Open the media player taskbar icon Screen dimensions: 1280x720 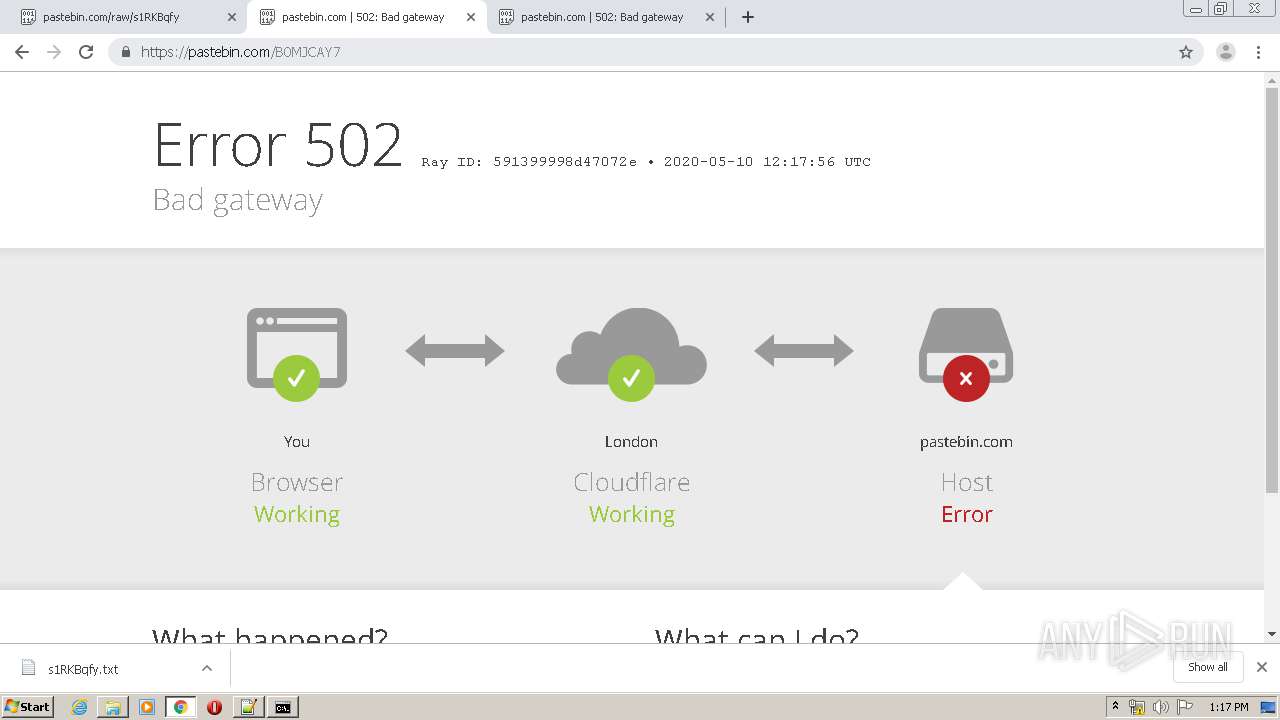(147, 707)
